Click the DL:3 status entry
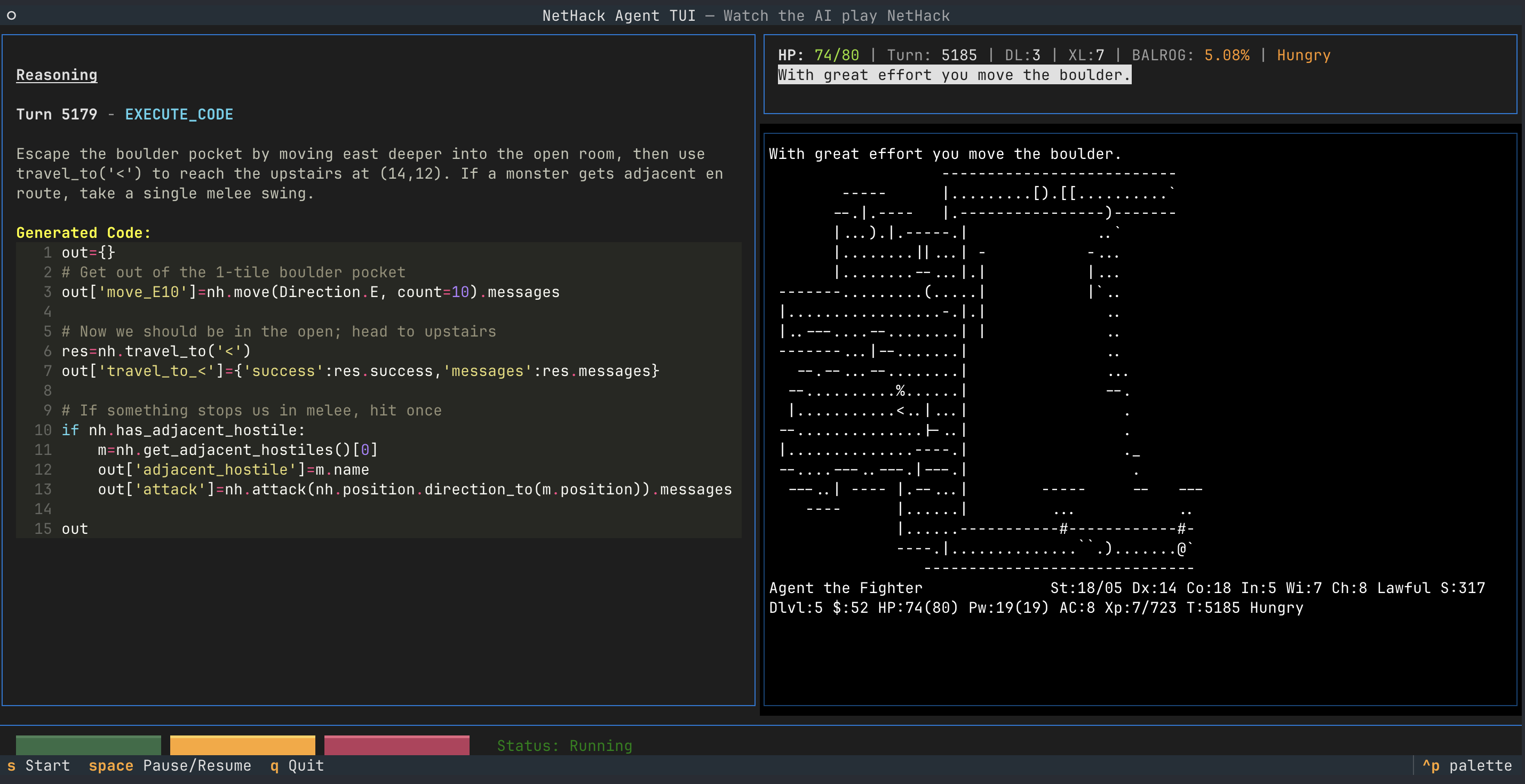The height and width of the screenshot is (784, 1525). pyautogui.click(x=1022, y=55)
